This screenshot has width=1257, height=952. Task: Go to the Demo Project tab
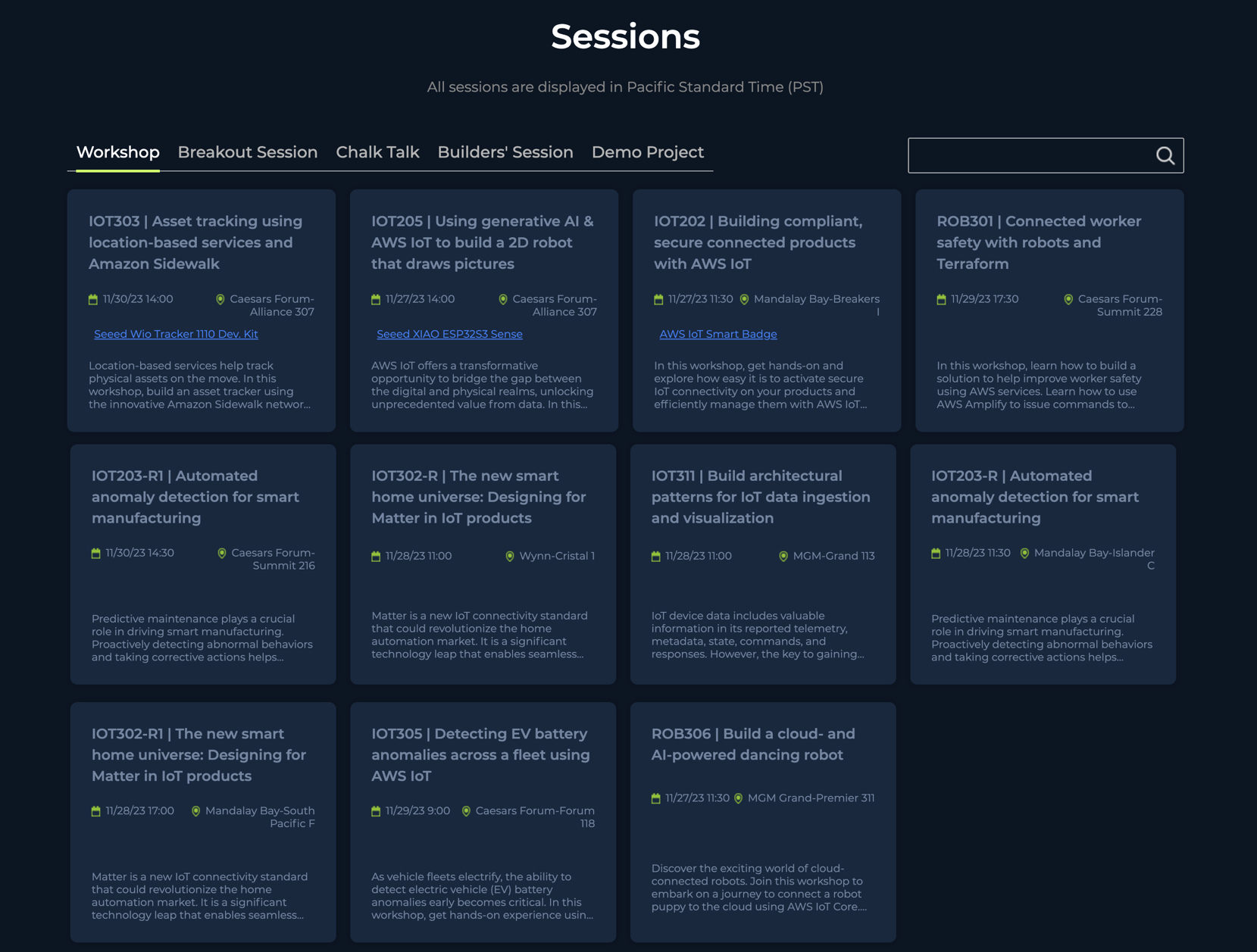pos(647,152)
